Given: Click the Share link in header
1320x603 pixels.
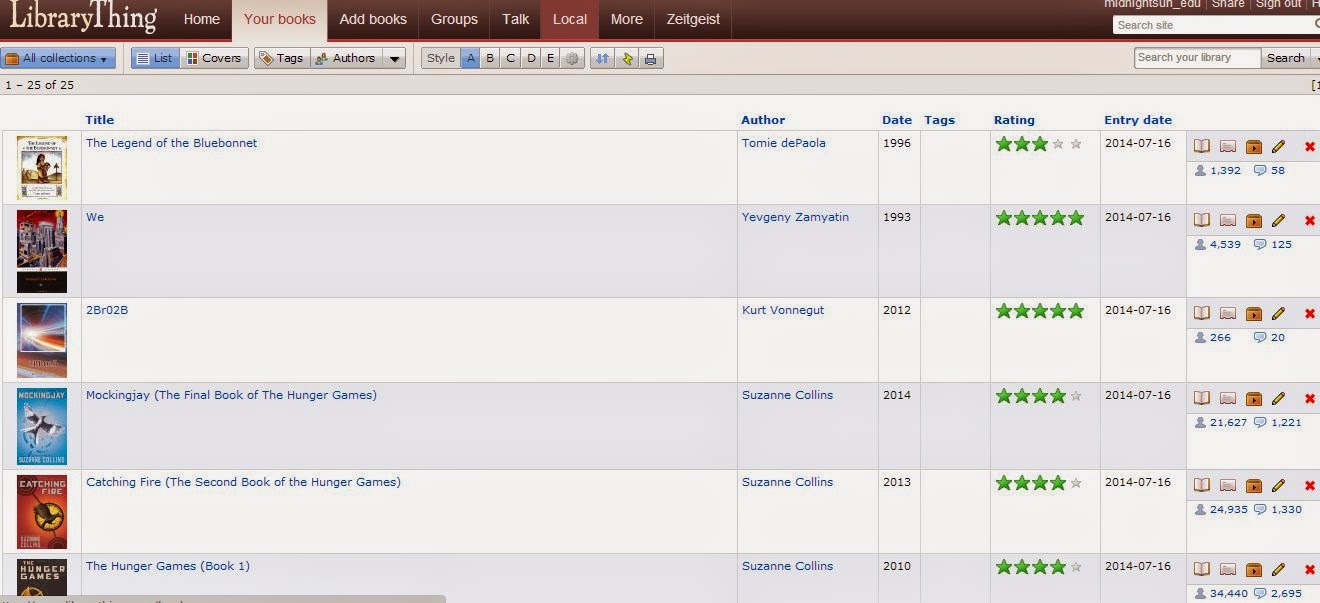Looking at the screenshot, I should 1228,4.
